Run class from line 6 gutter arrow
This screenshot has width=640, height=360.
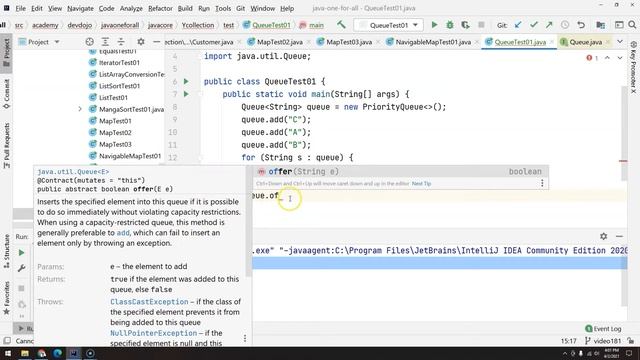click(x=186, y=81)
